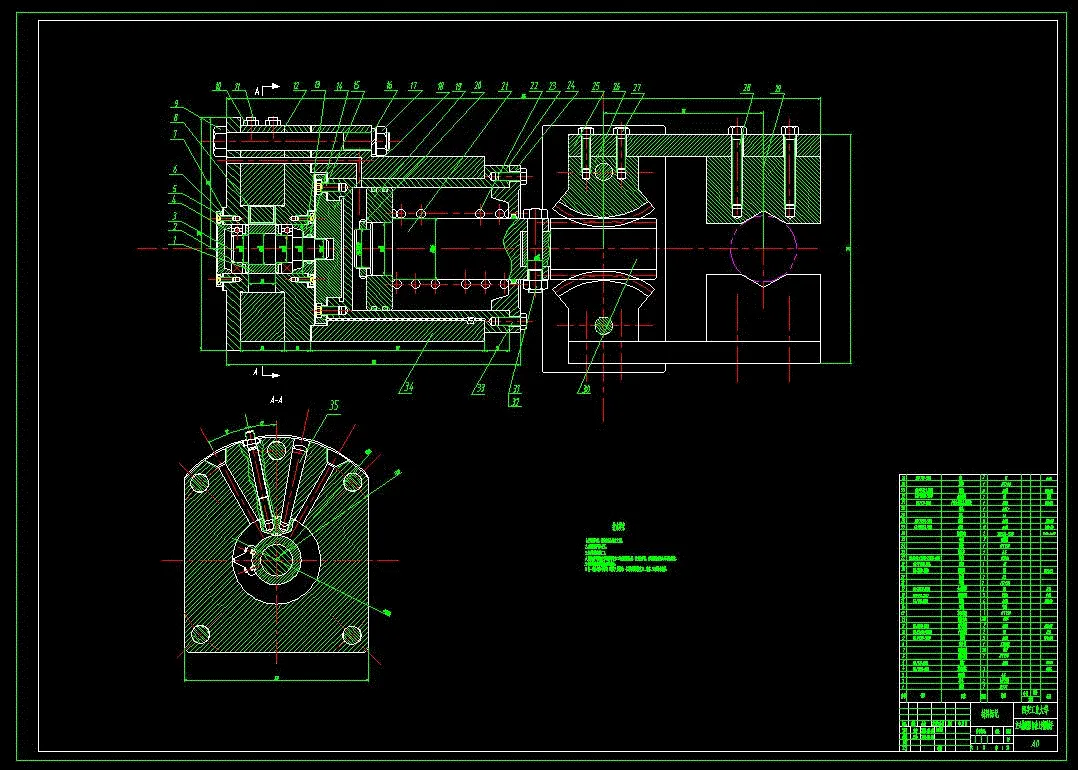Screen dimensions: 1078x770
Task: Select callout label 13 above the assembly
Action: coord(318,85)
